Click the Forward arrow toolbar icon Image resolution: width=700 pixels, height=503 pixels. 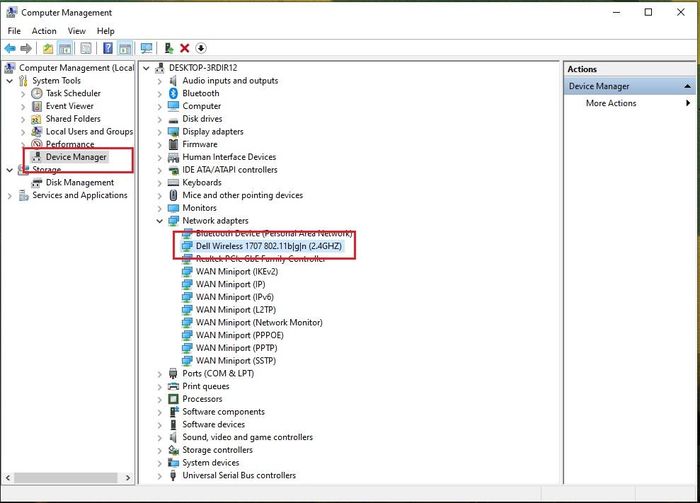[x=26, y=48]
